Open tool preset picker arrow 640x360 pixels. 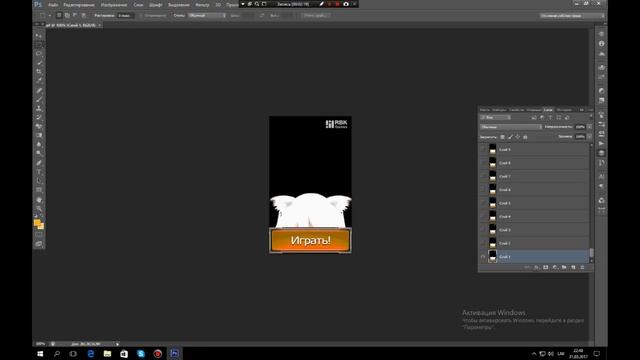50,16
